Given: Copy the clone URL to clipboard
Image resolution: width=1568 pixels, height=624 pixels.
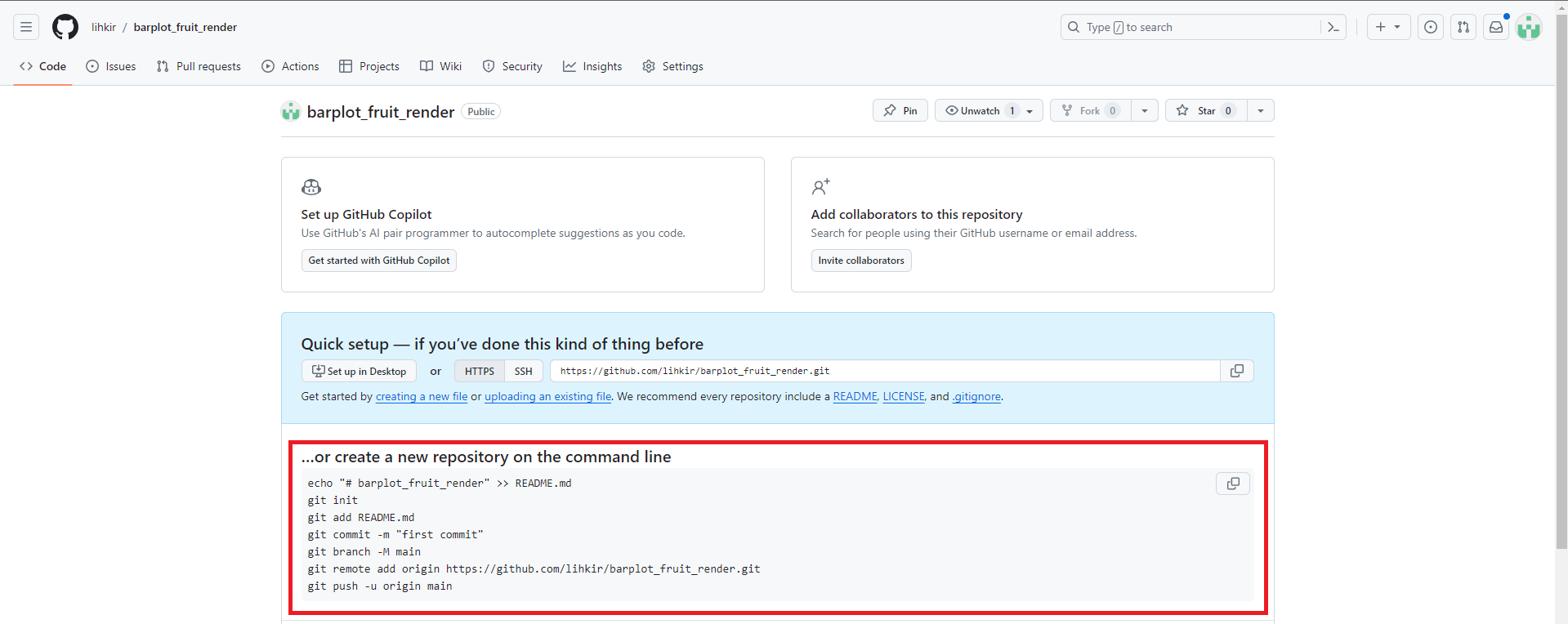Looking at the screenshot, I should tap(1237, 371).
